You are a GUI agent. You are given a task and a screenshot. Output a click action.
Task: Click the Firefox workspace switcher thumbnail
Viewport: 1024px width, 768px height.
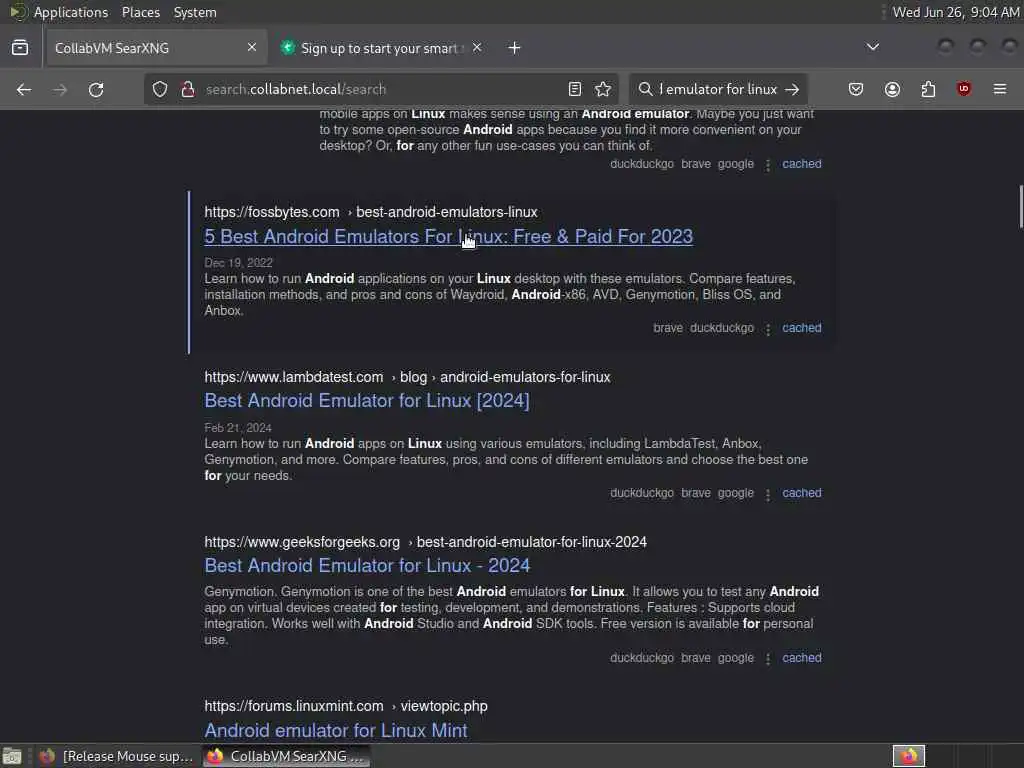(908, 756)
